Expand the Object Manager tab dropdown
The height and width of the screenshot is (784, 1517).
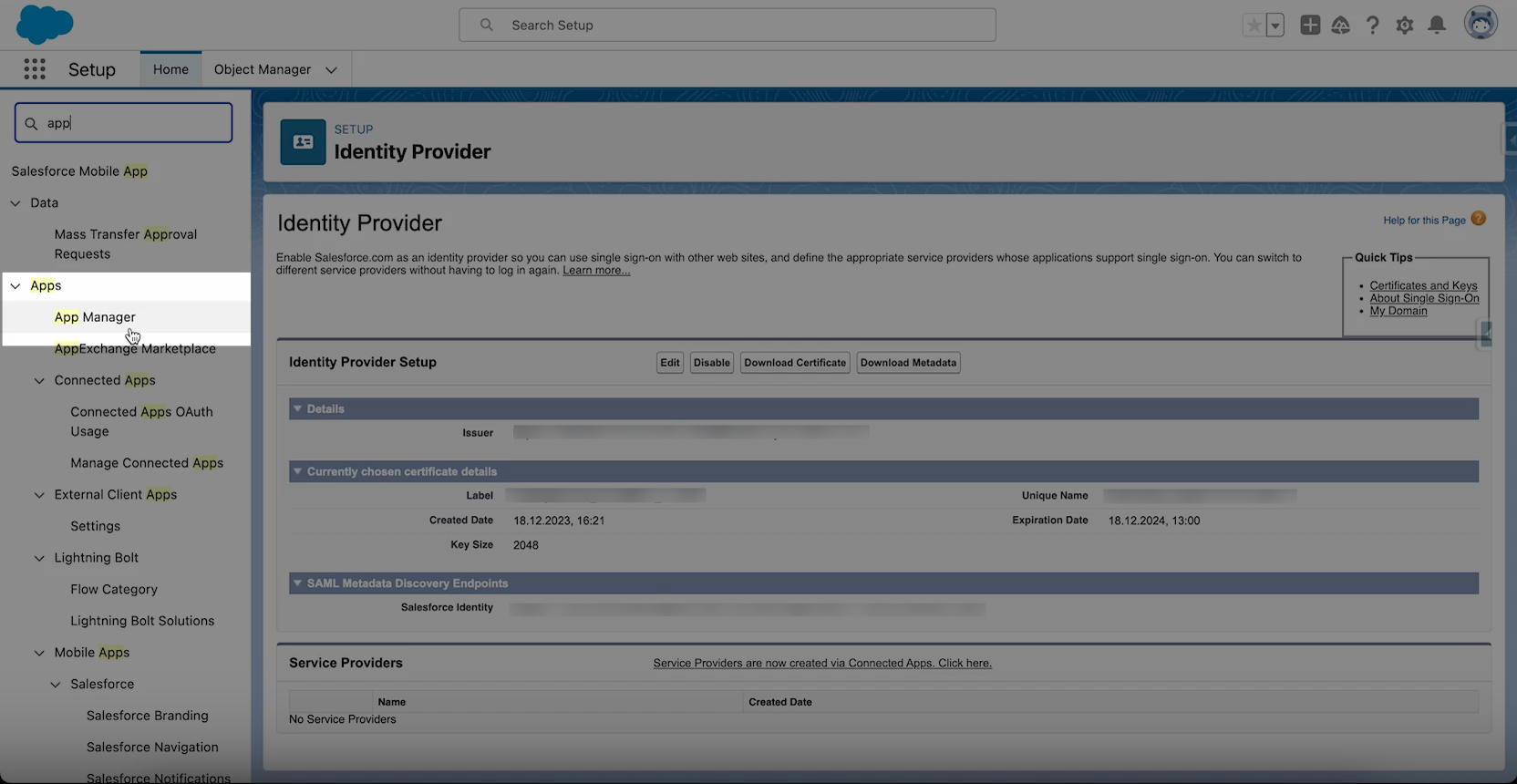pyautogui.click(x=331, y=70)
